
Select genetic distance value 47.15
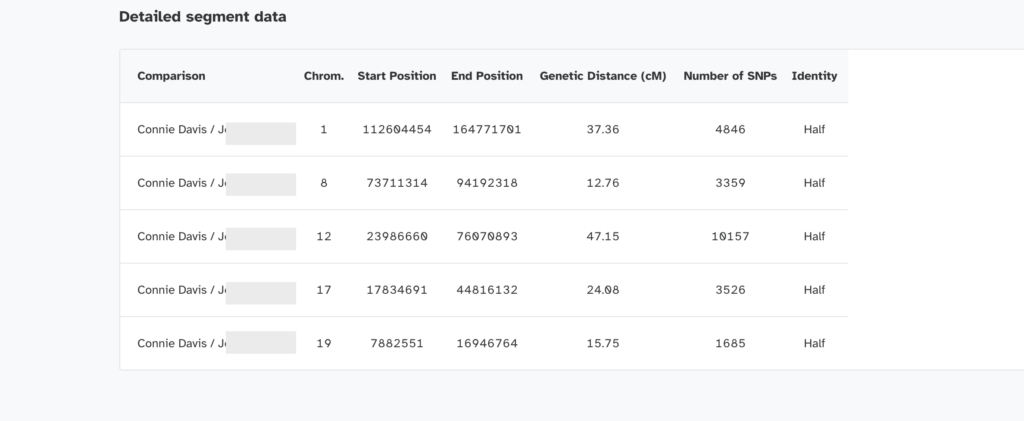click(x=603, y=237)
